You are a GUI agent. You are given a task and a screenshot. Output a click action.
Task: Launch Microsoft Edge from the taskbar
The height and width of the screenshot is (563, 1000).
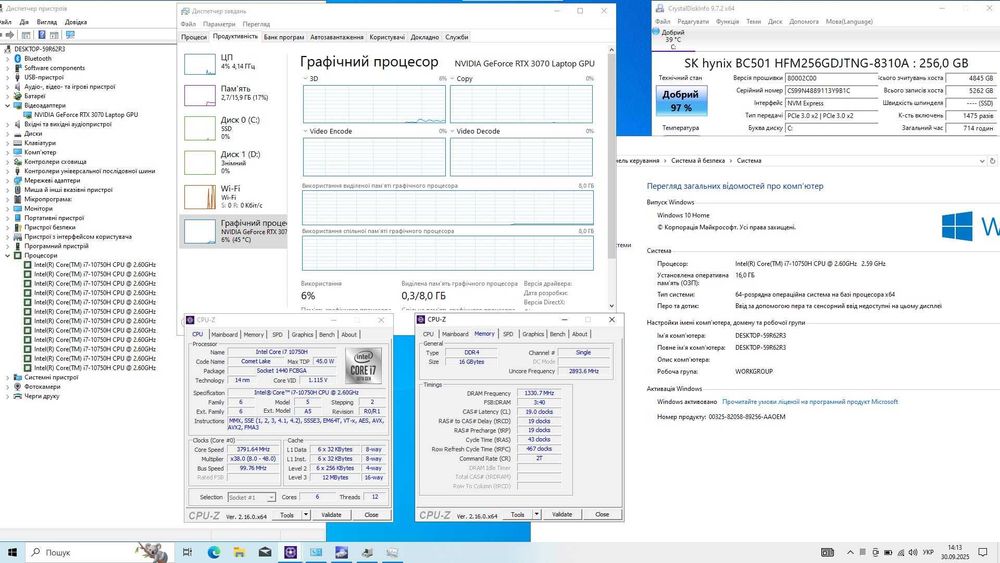click(214, 552)
